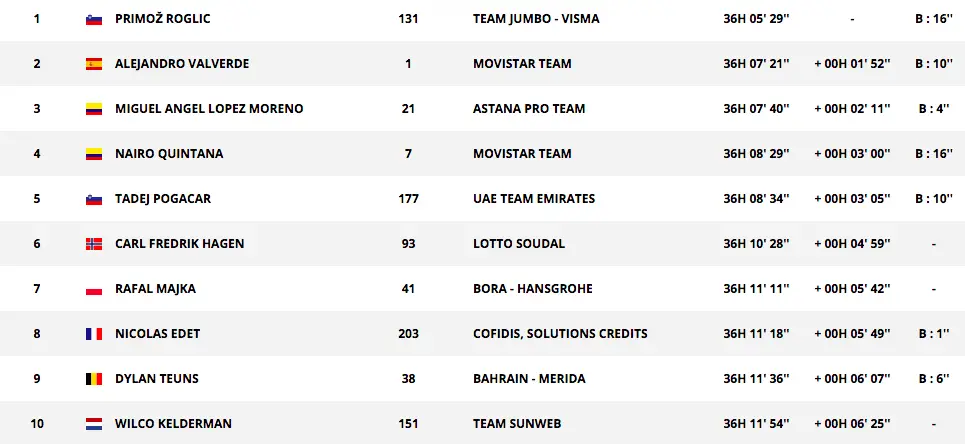This screenshot has width=965, height=444.
Task: Click the Slovenian flag beside Primož Roglic
Action: [x=94, y=19]
